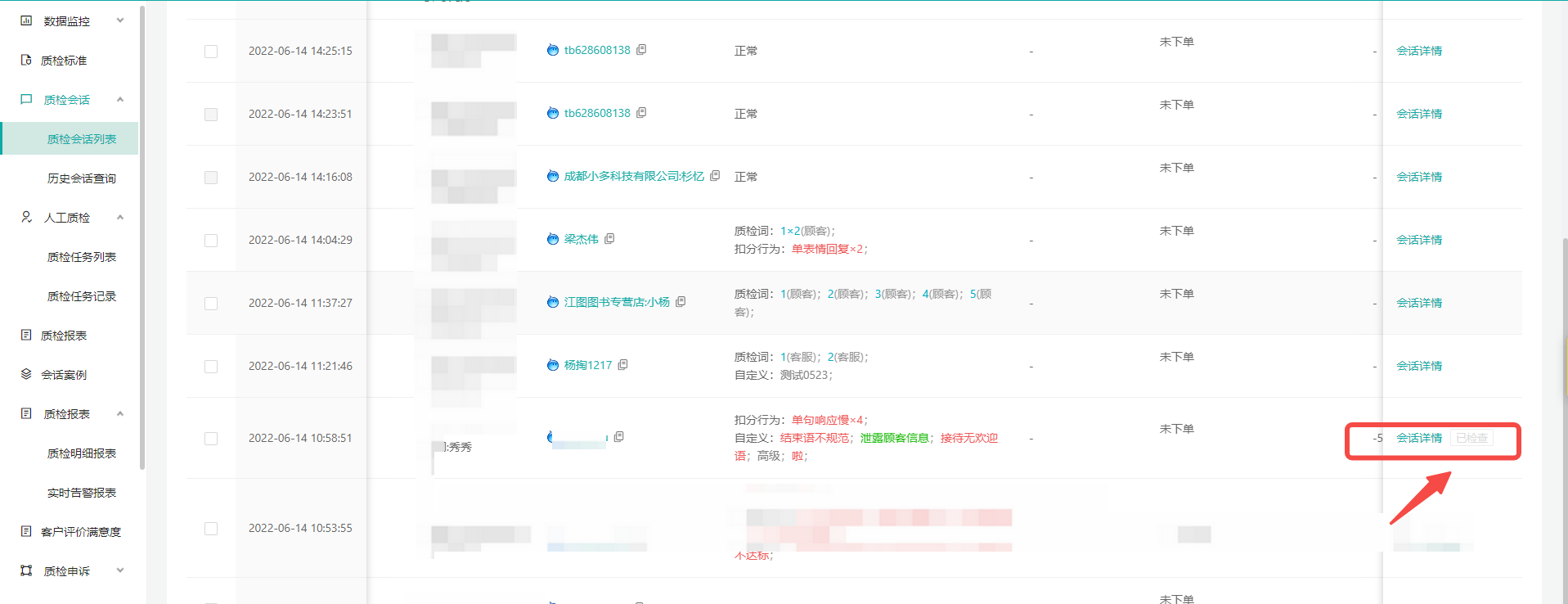Open 会话详情 for 14:16:08 row
The image size is (1568, 604).
coord(1419,177)
